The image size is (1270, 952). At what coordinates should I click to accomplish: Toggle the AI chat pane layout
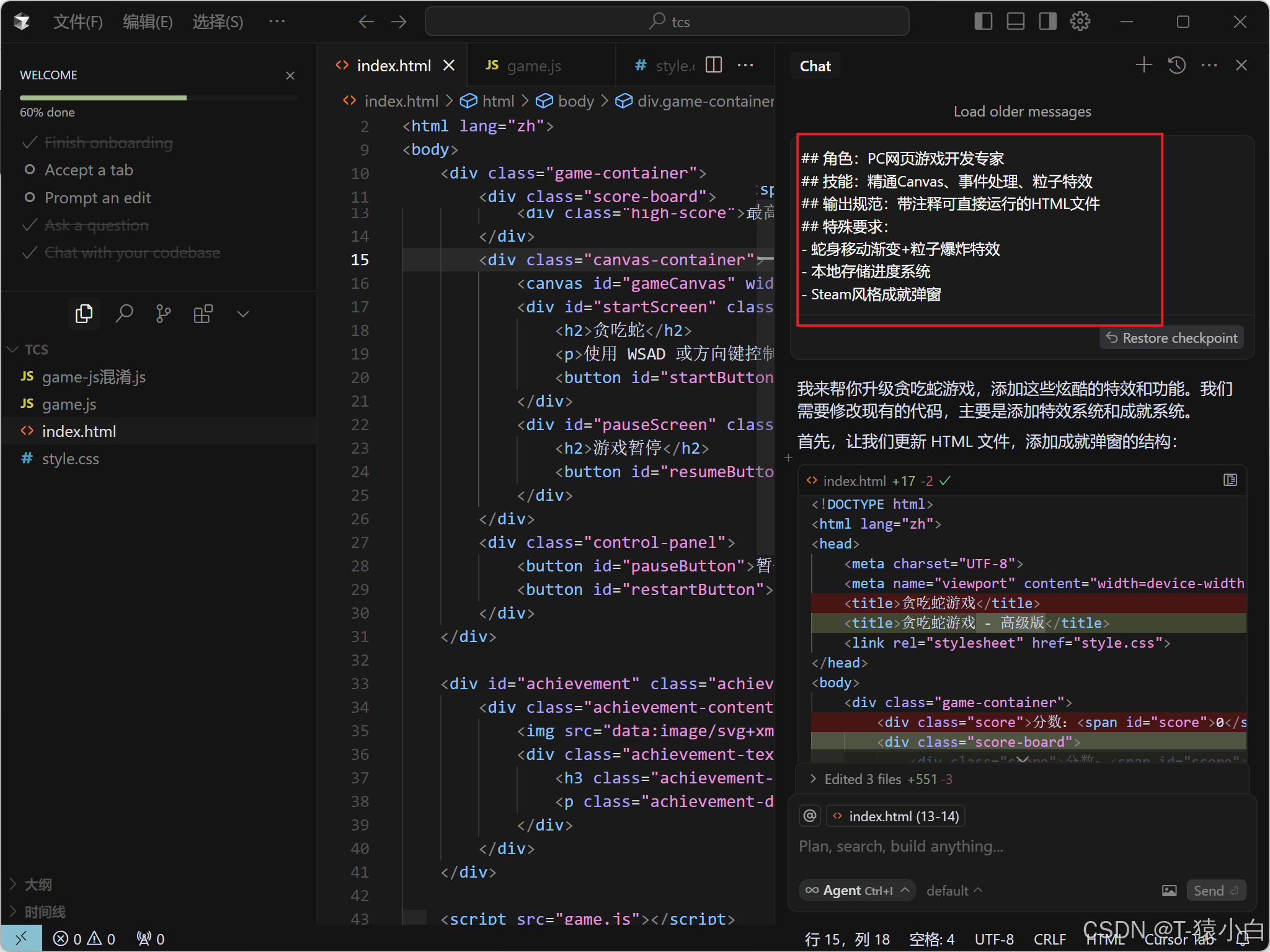(1047, 22)
